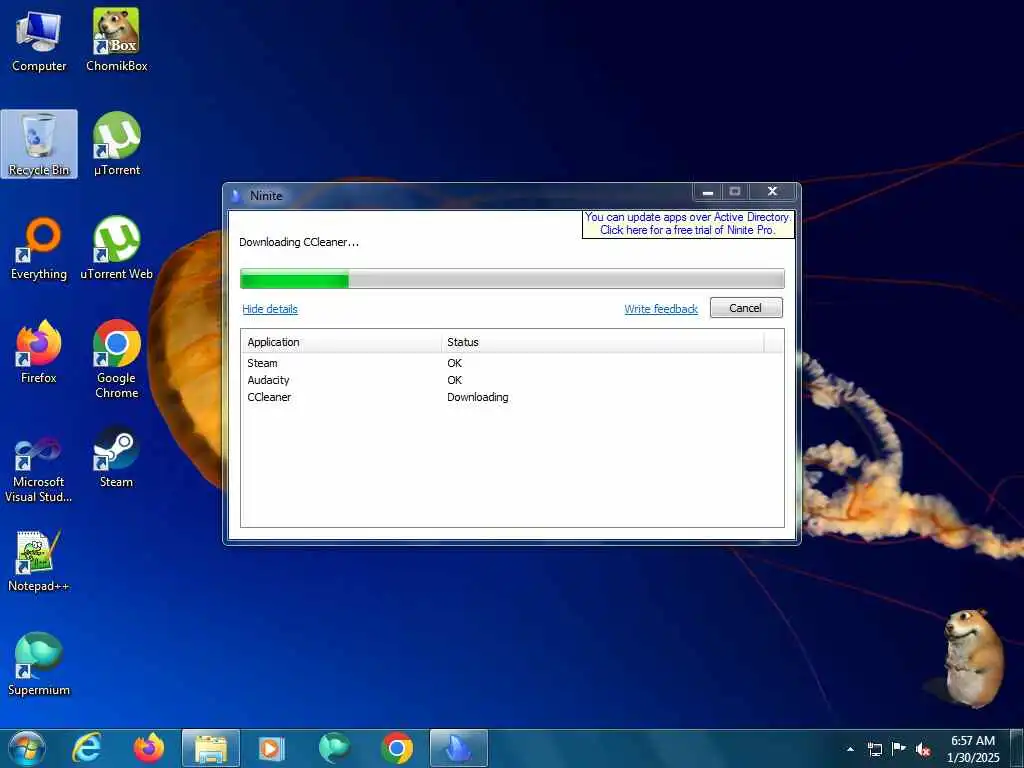Click the OK status beside Steam

click(x=455, y=363)
